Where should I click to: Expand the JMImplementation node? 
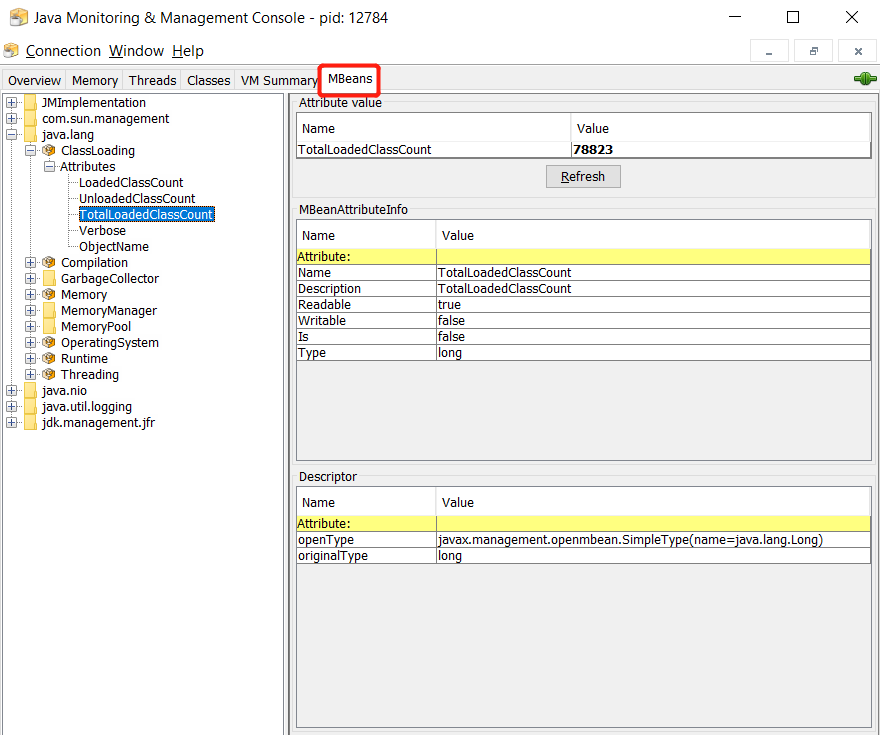12,103
